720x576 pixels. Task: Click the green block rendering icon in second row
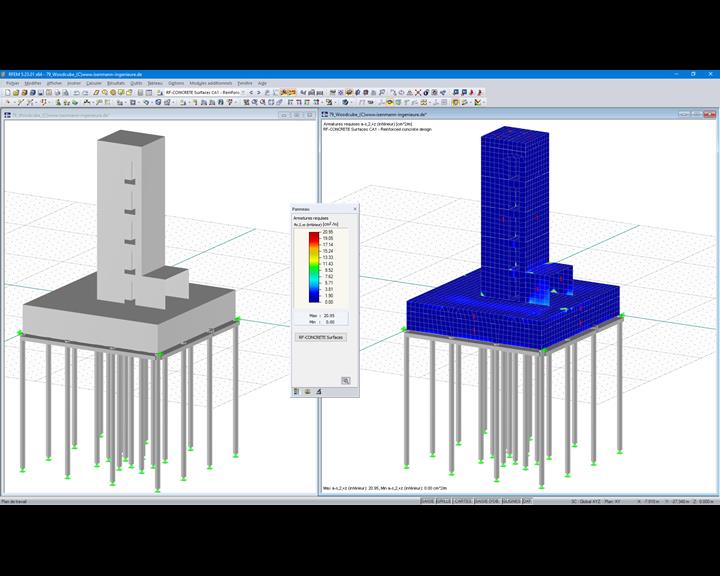75,102
